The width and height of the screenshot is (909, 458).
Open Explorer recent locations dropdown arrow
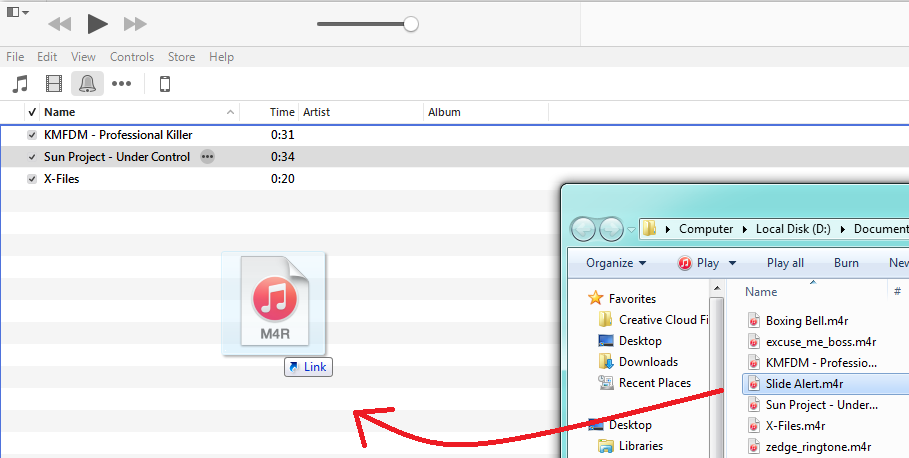631,230
